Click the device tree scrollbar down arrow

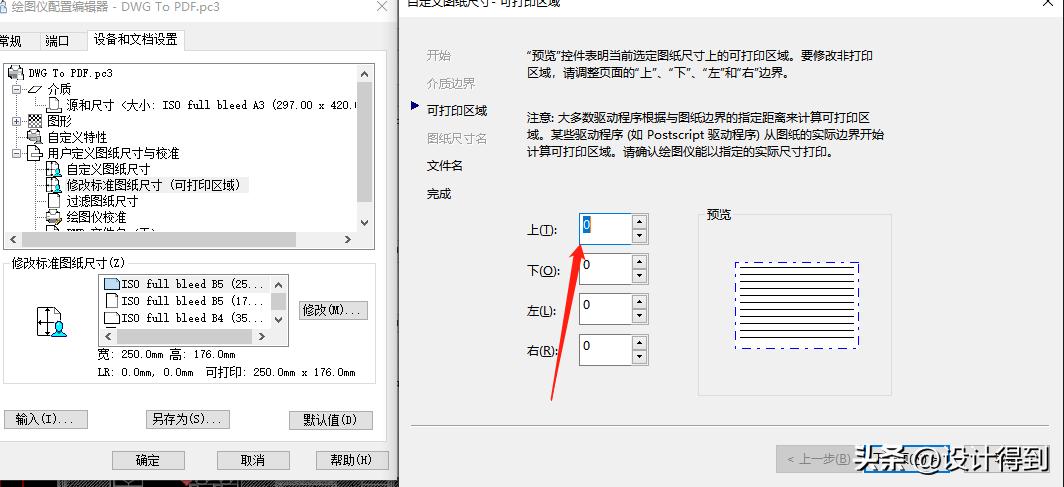click(364, 222)
